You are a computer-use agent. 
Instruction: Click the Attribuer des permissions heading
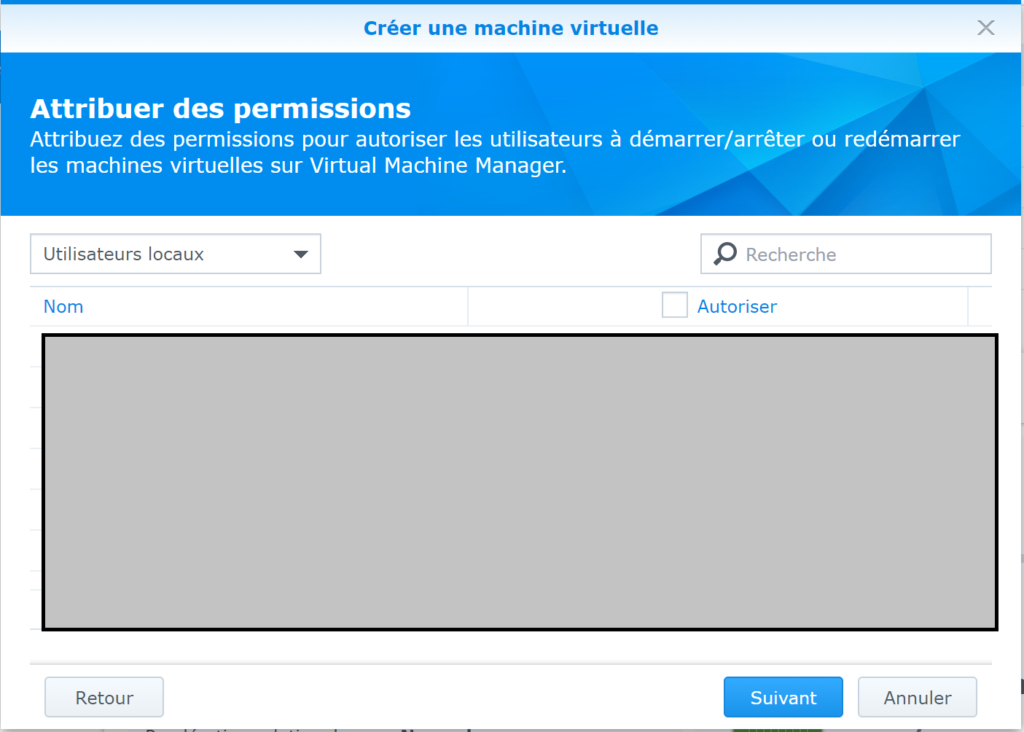(x=220, y=108)
